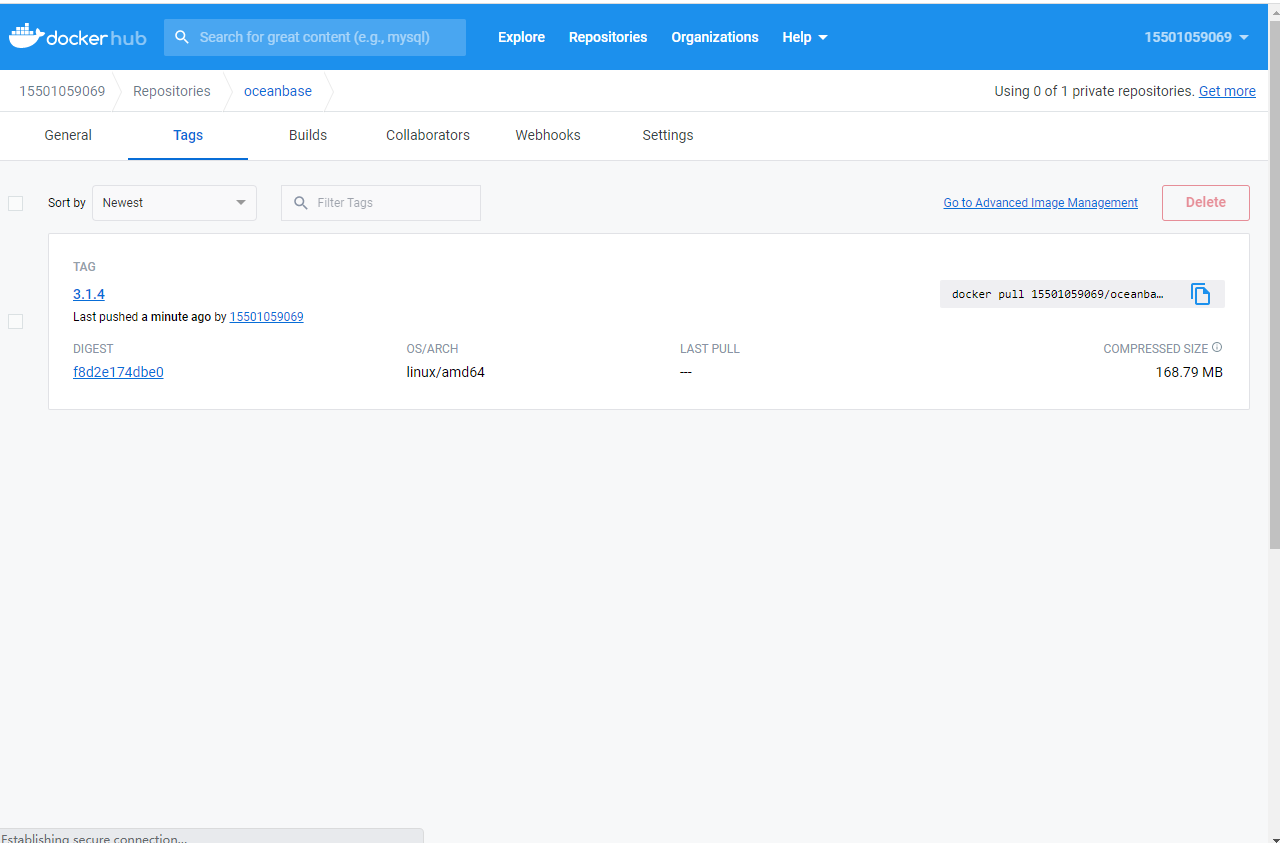Click the Delete button
This screenshot has height=843, width=1280.
[1206, 202]
